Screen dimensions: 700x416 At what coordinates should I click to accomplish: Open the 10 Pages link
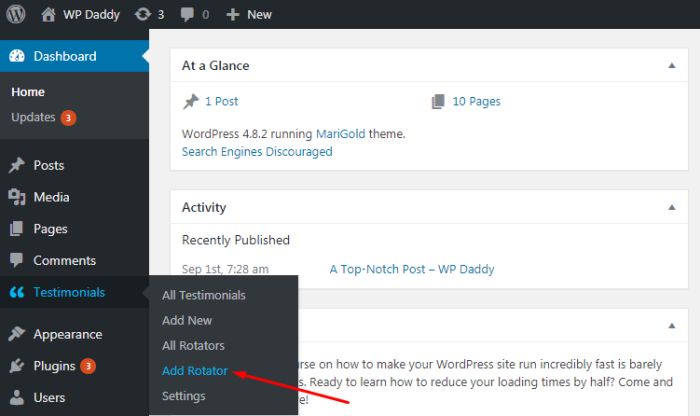click(476, 102)
